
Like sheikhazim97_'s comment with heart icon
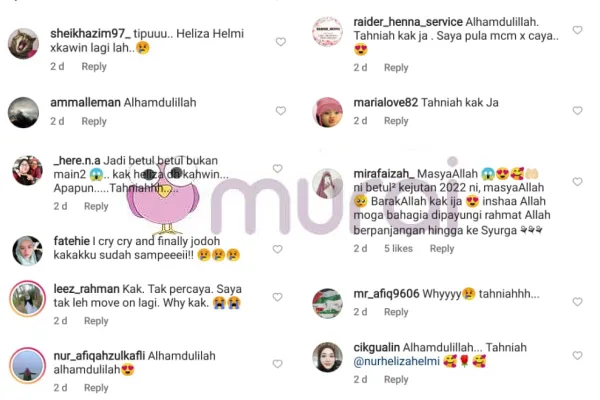281,42
